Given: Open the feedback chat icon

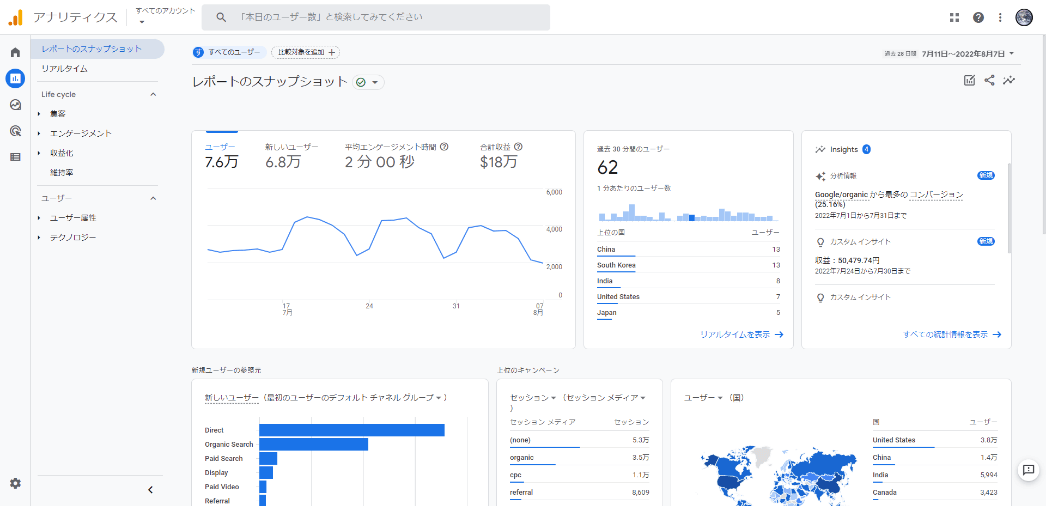Looking at the screenshot, I should 1028,469.
